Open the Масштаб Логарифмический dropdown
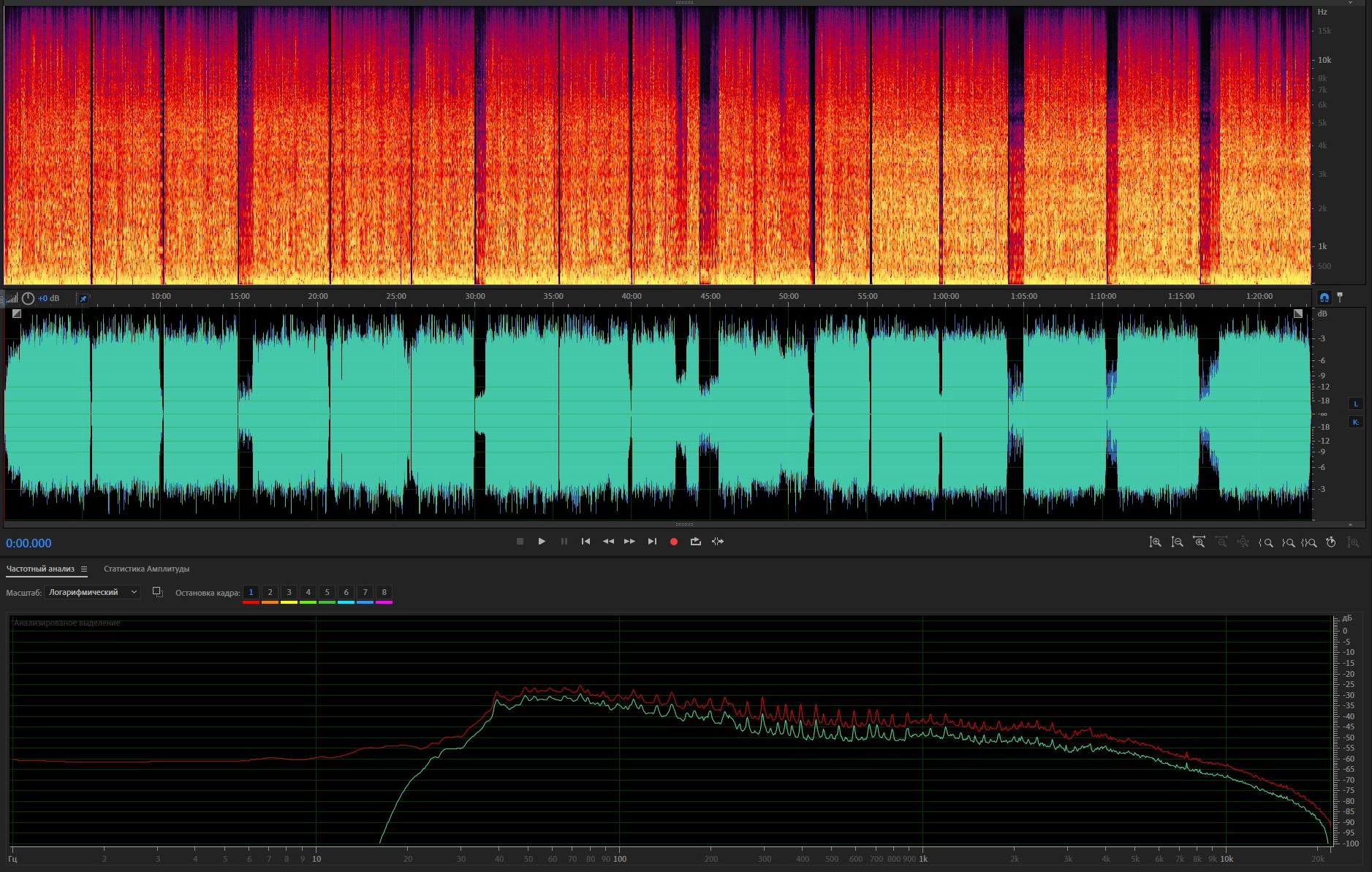Viewport: 1372px width, 872px height. click(92, 592)
